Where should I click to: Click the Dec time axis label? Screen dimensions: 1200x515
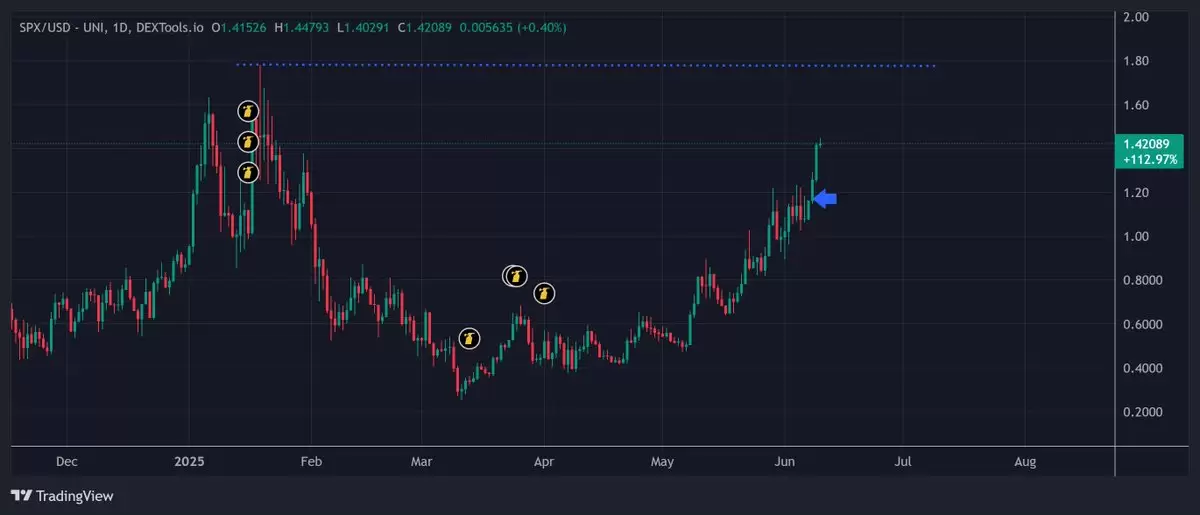click(x=66, y=462)
